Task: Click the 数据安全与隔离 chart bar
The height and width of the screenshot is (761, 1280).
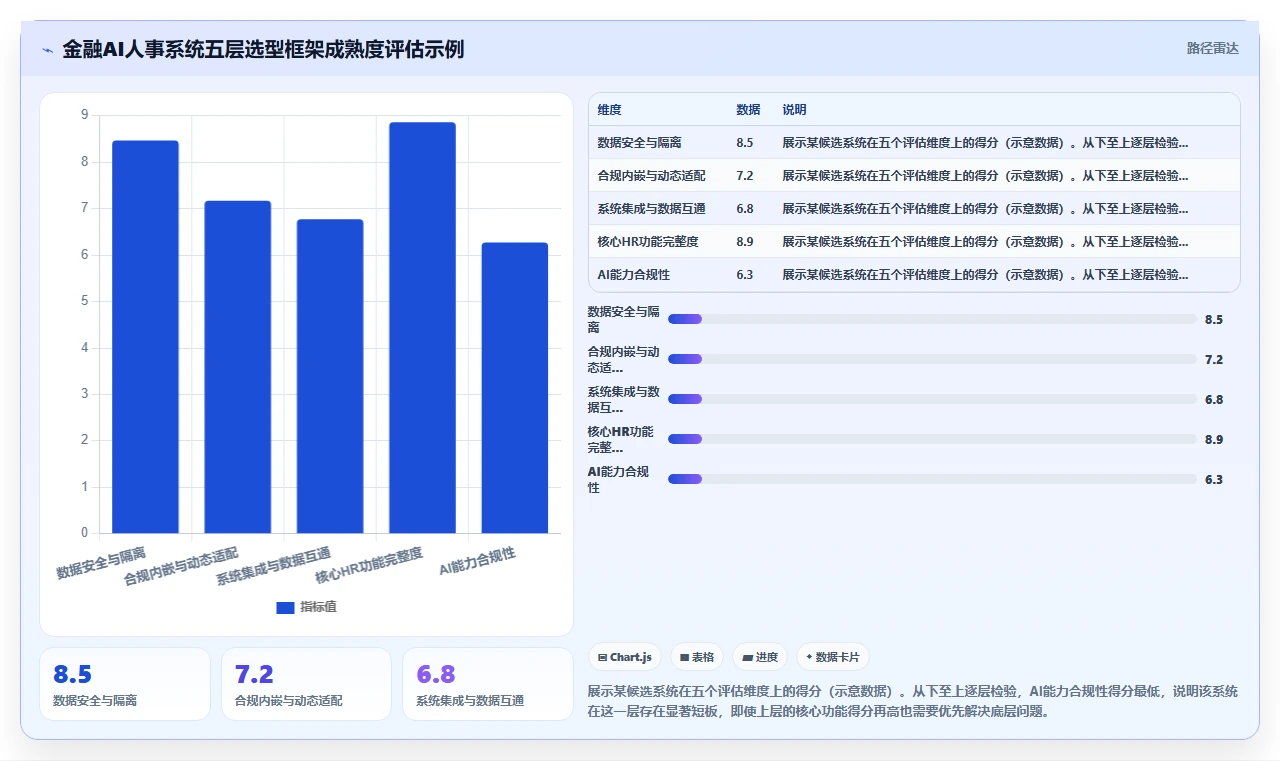Action: pos(145,337)
